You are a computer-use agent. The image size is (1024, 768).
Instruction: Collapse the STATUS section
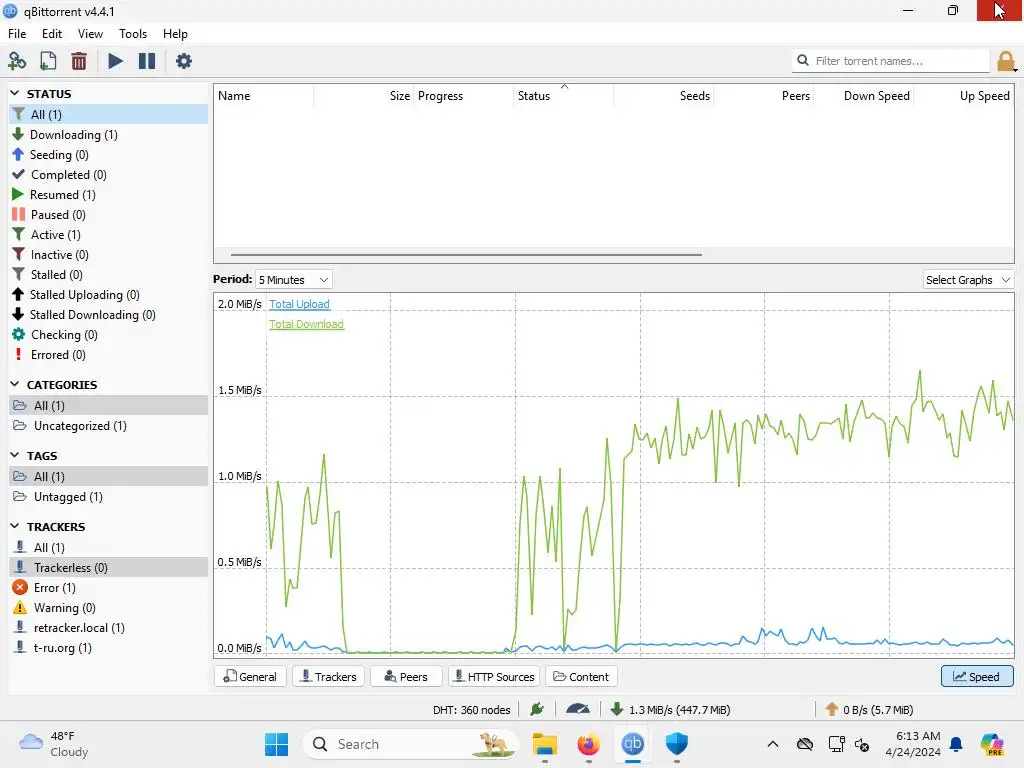[x=15, y=93]
